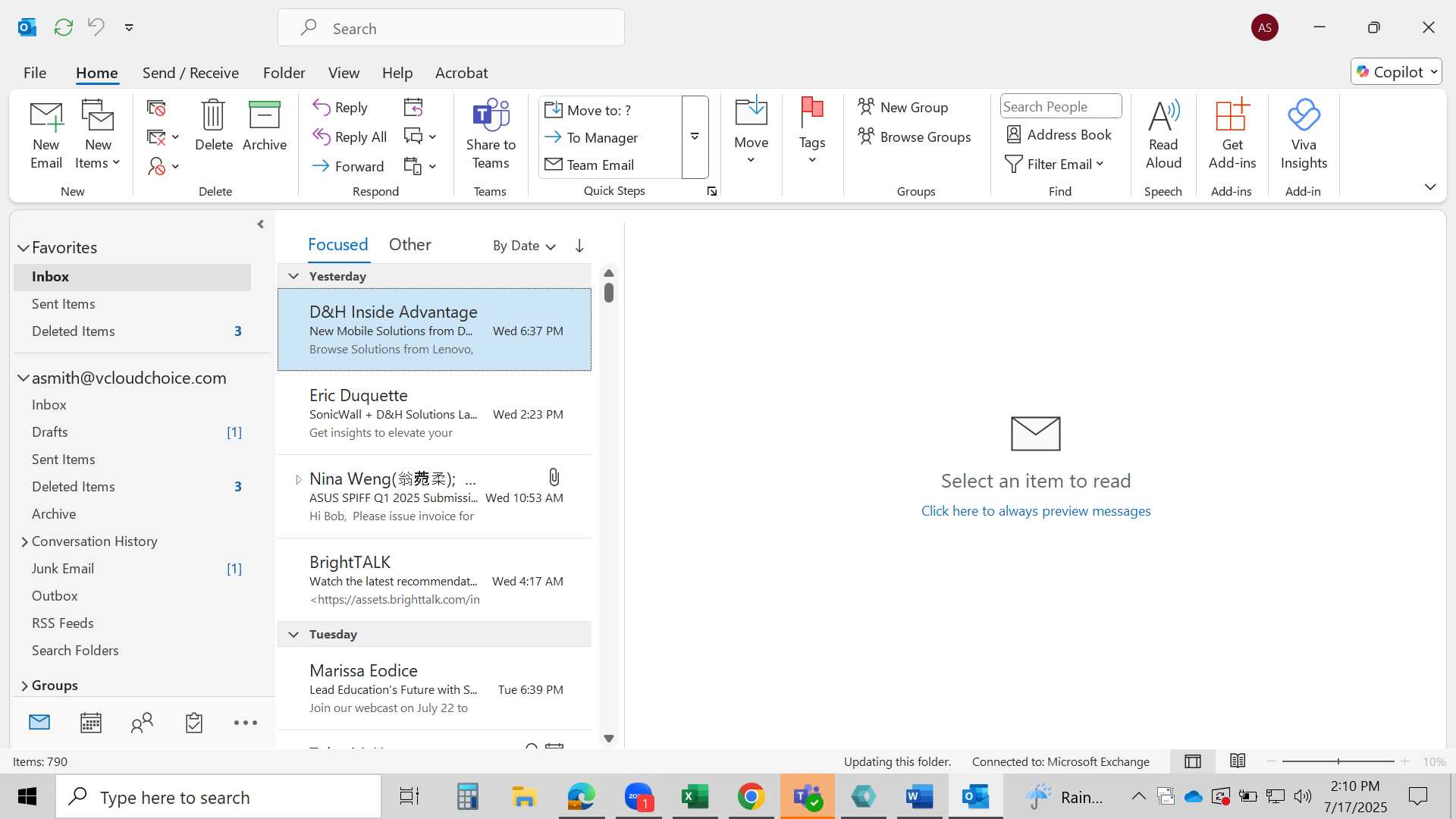Open the Send / Receive tab

tap(190, 73)
